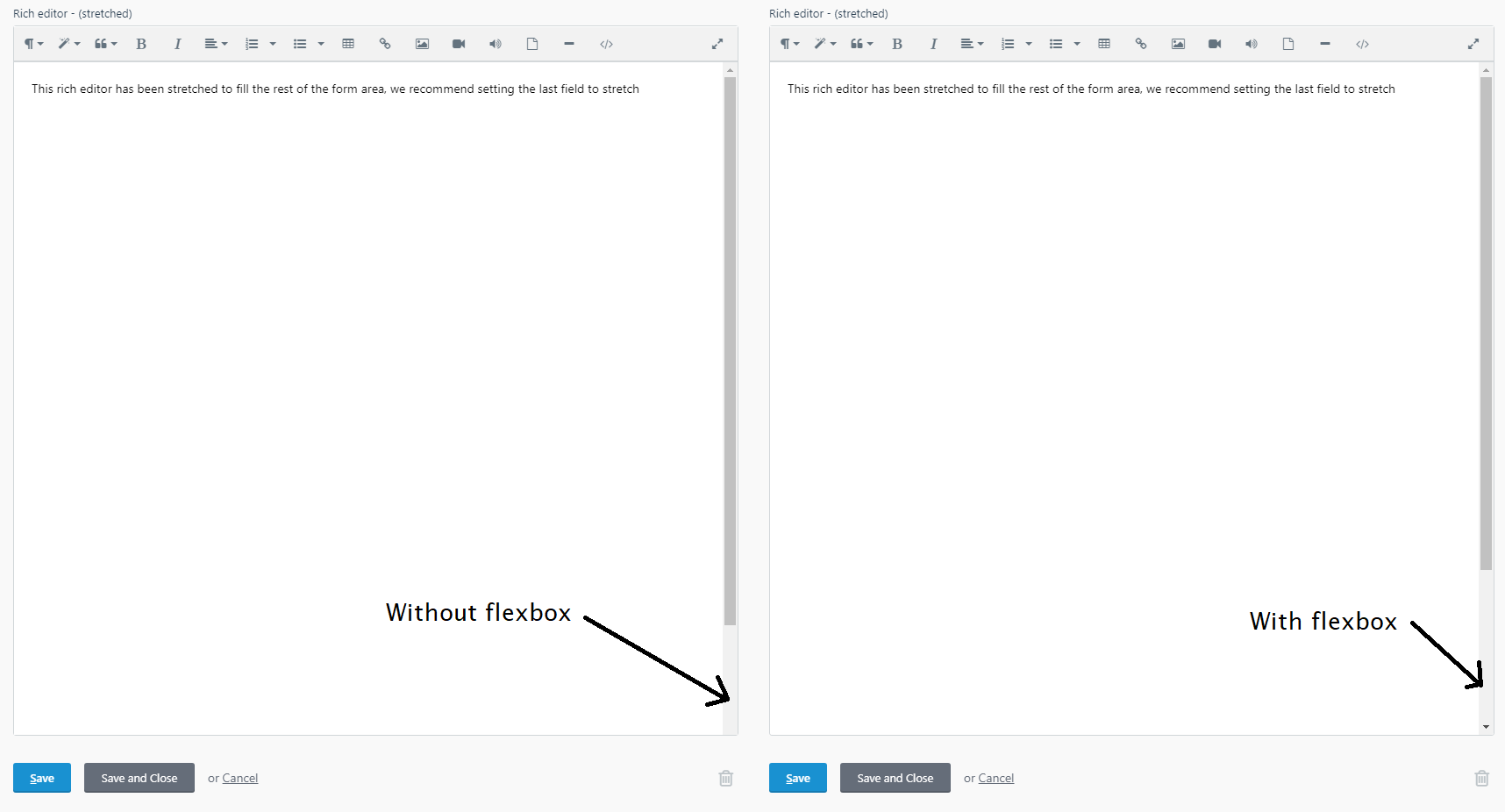
Task: Click the trash icon on the right form
Action: click(1482, 778)
